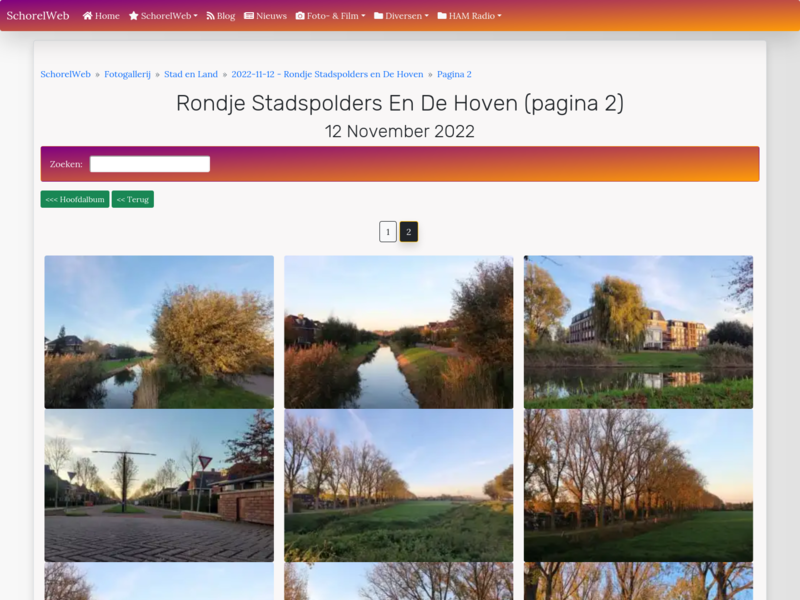Viewport: 800px width, 600px height.
Task: Click the star icon beside SchorelWeb menu
Action: click(134, 16)
